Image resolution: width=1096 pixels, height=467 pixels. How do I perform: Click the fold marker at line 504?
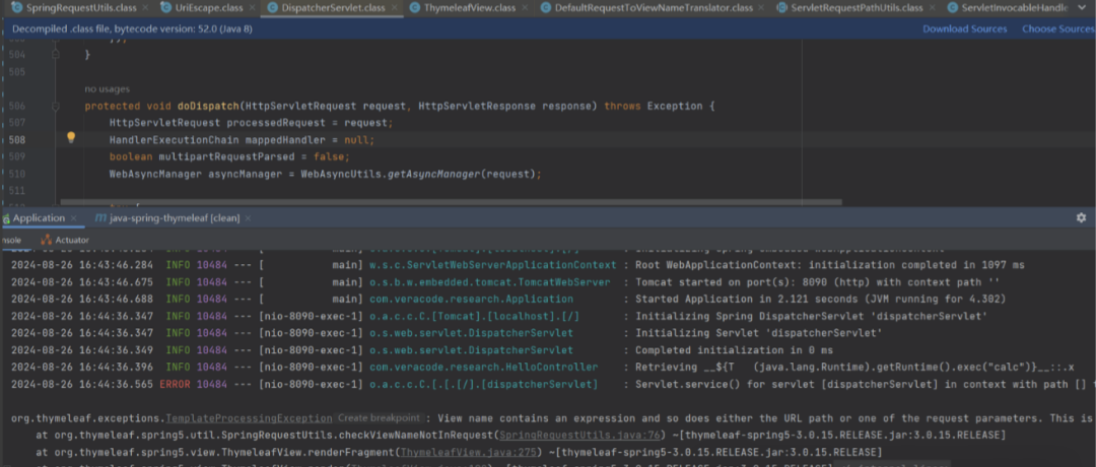pos(55,55)
